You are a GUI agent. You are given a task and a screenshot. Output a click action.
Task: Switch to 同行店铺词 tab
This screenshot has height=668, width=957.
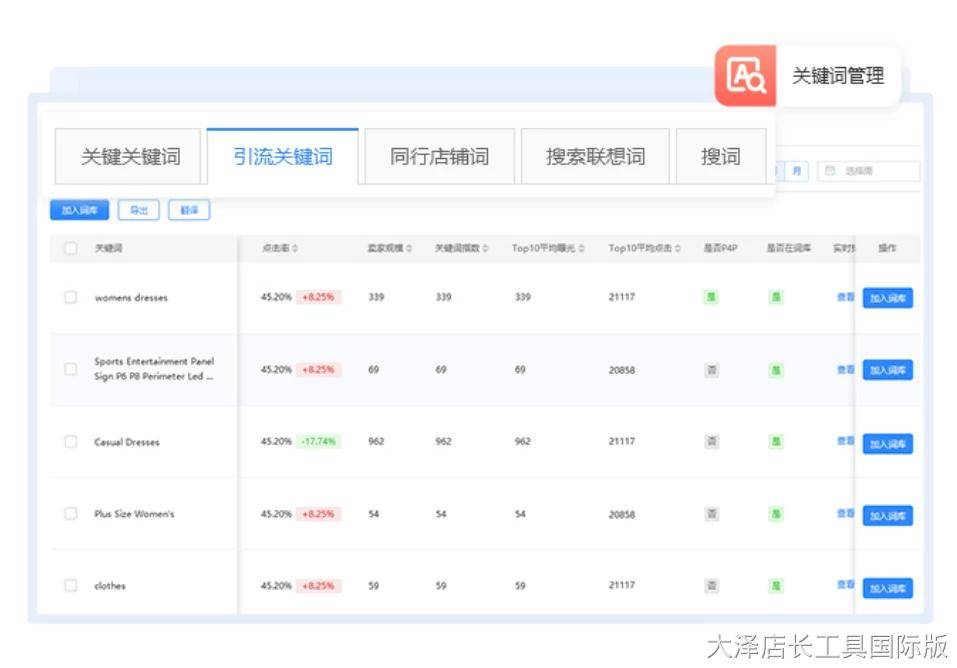(x=439, y=156)
